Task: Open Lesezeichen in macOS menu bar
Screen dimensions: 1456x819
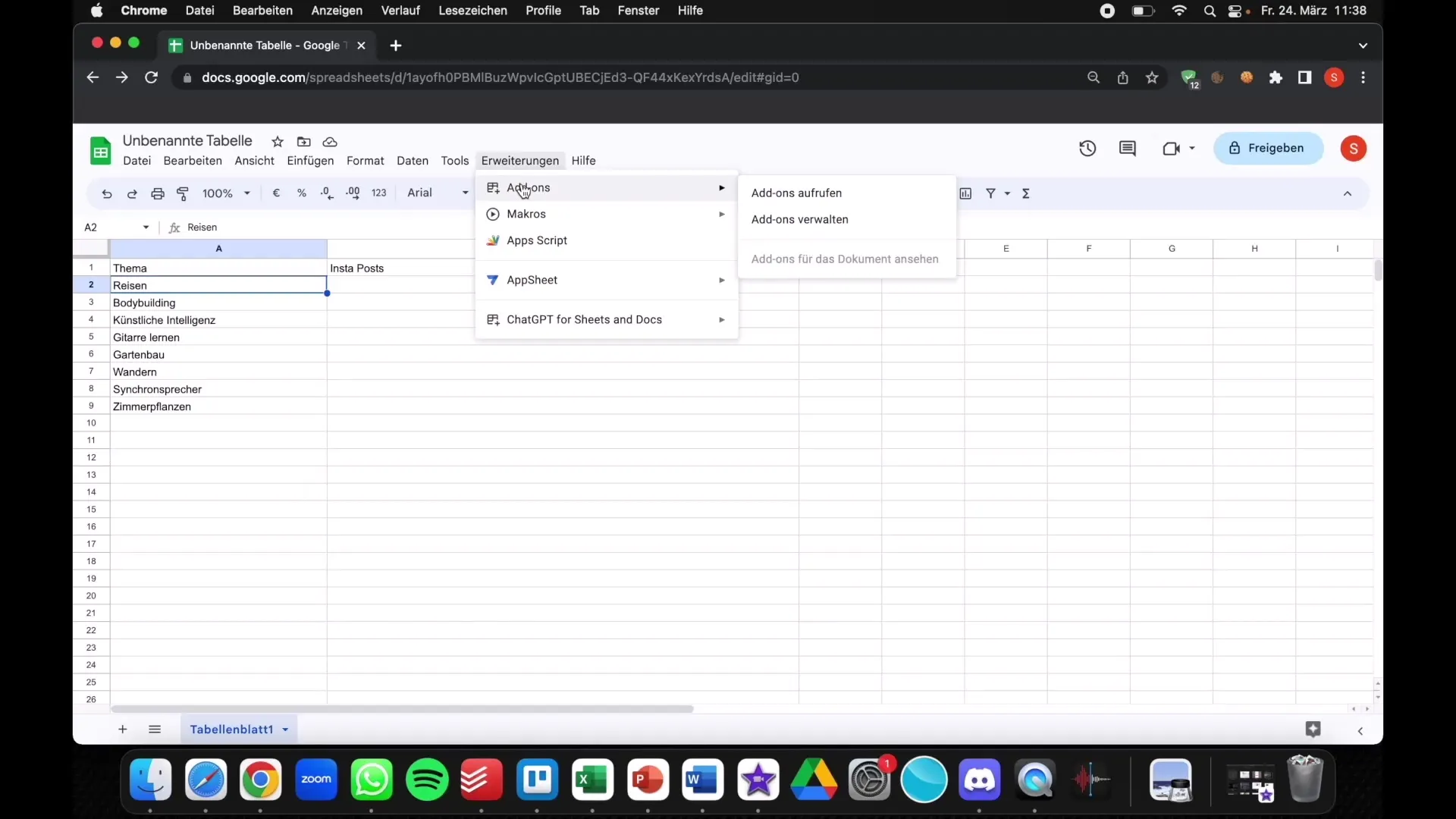Action: (472, 11)
